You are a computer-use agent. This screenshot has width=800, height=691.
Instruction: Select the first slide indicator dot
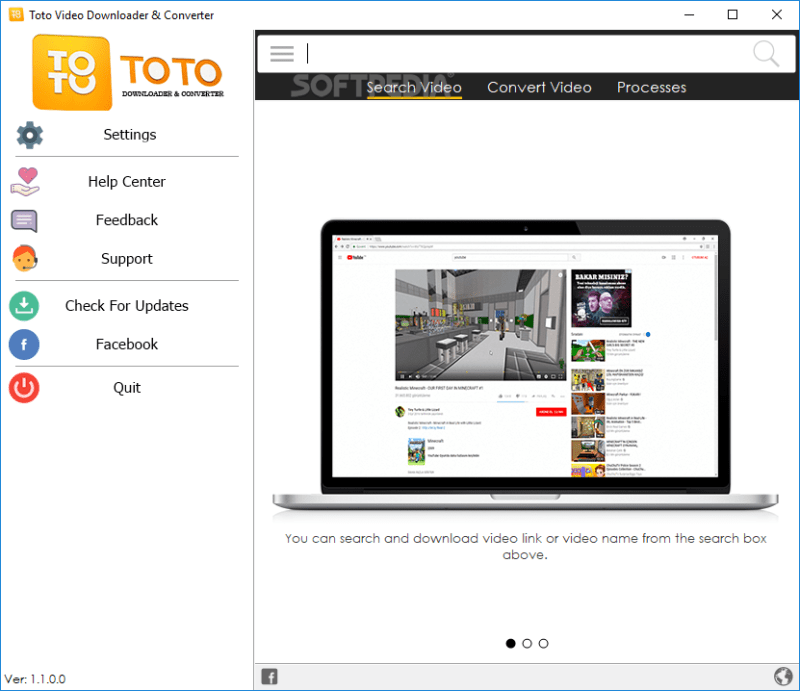(511, 644)
